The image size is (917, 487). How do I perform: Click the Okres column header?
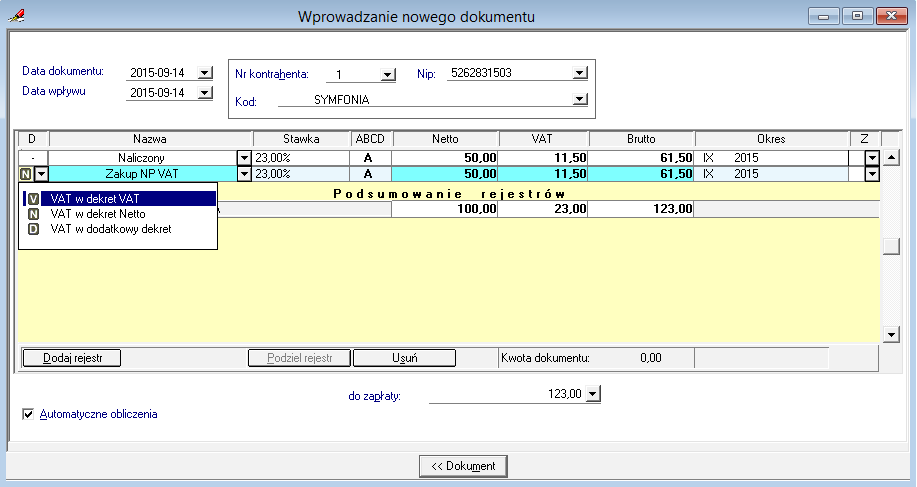pyautogui.click(x=771, y=139)
